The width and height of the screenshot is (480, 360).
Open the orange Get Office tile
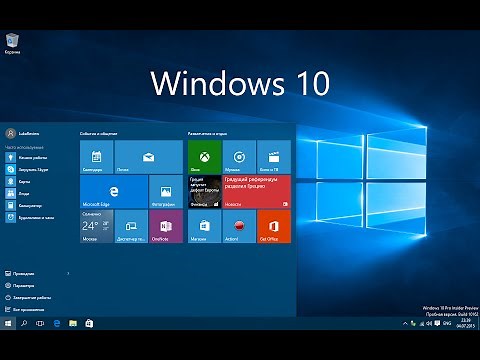tap(274, 226)
